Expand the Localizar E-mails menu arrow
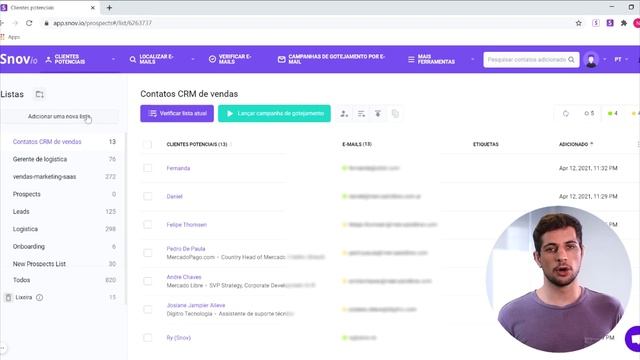 pos(193,60)
